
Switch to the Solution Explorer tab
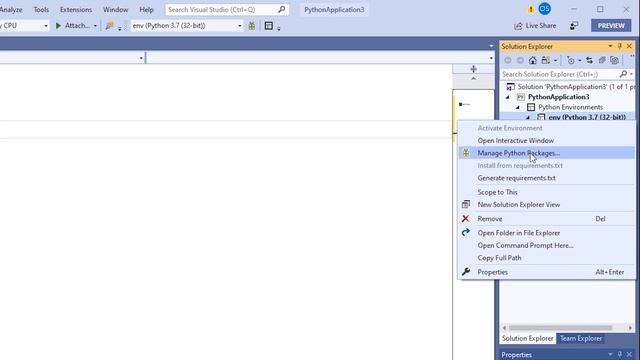pyautogui.click(x=527, y=338)
